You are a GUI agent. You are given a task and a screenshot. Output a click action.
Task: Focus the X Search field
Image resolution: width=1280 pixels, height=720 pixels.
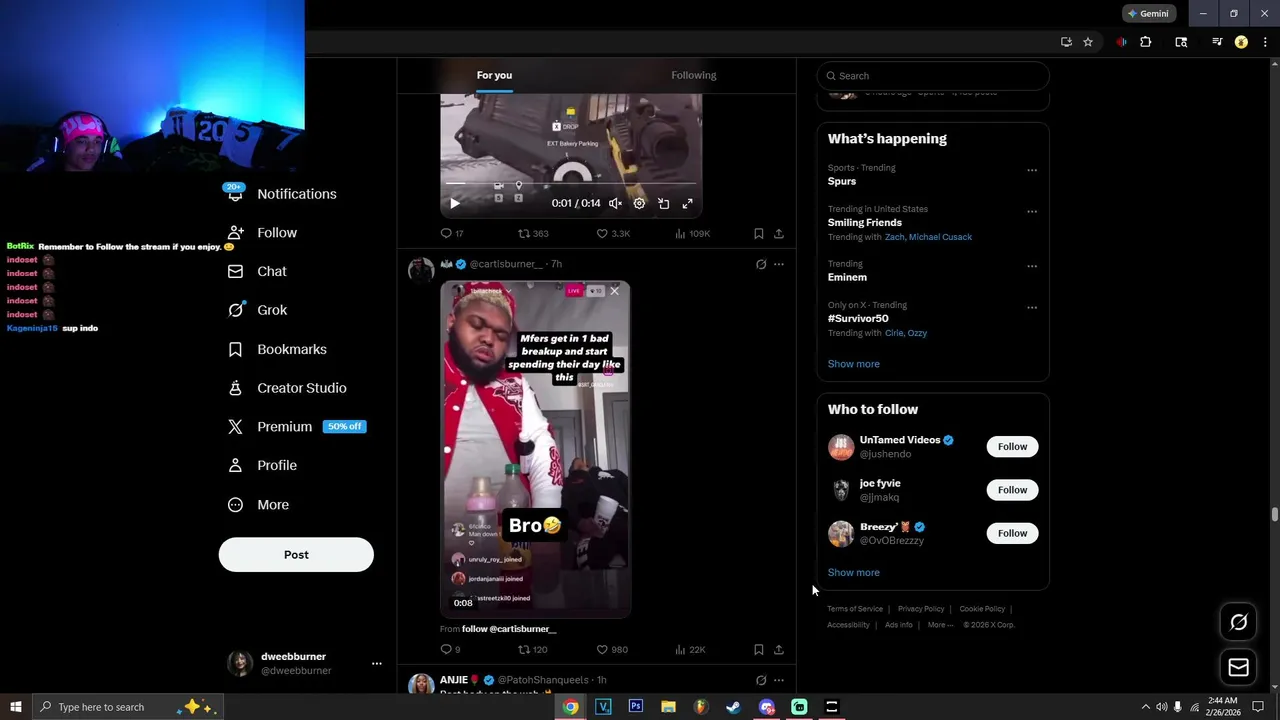point(933,76)
